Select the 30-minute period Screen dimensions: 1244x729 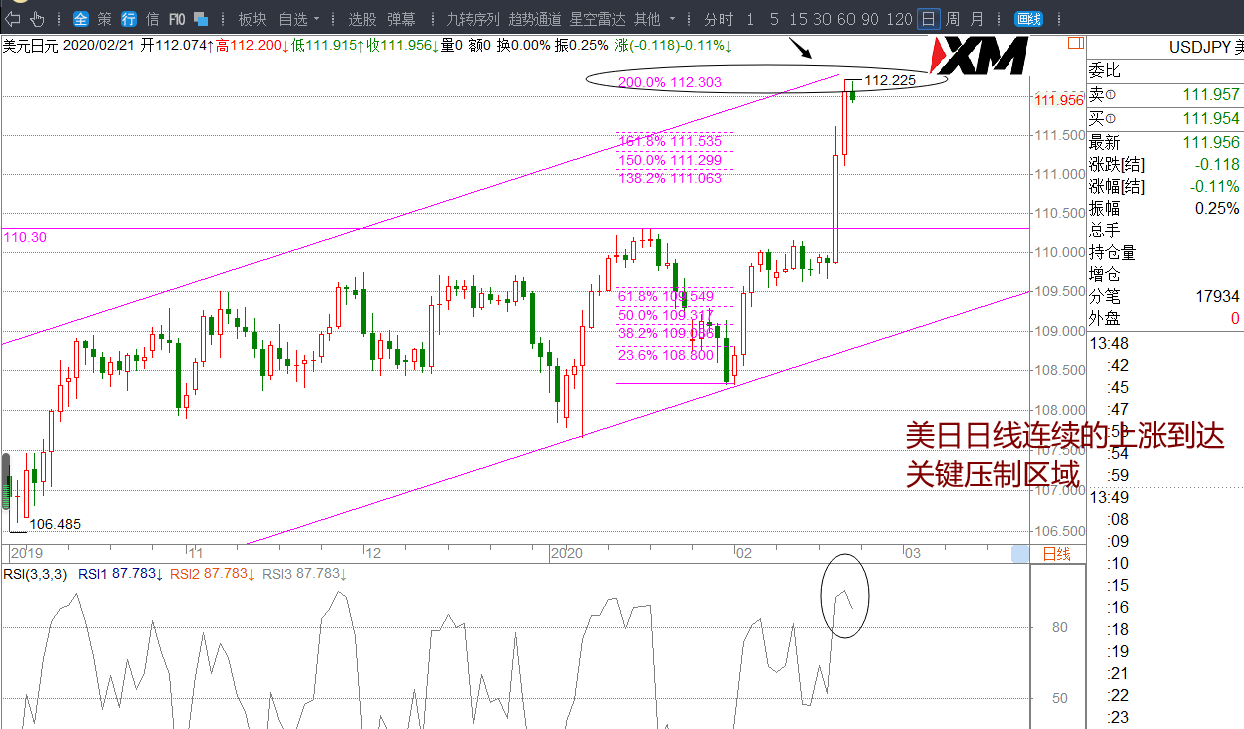coord(822,18)
